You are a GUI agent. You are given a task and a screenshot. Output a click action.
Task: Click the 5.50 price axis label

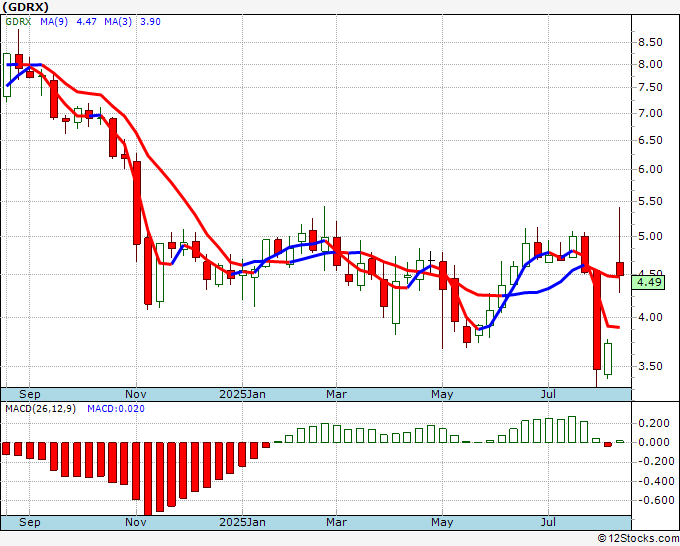pos(650,201)
